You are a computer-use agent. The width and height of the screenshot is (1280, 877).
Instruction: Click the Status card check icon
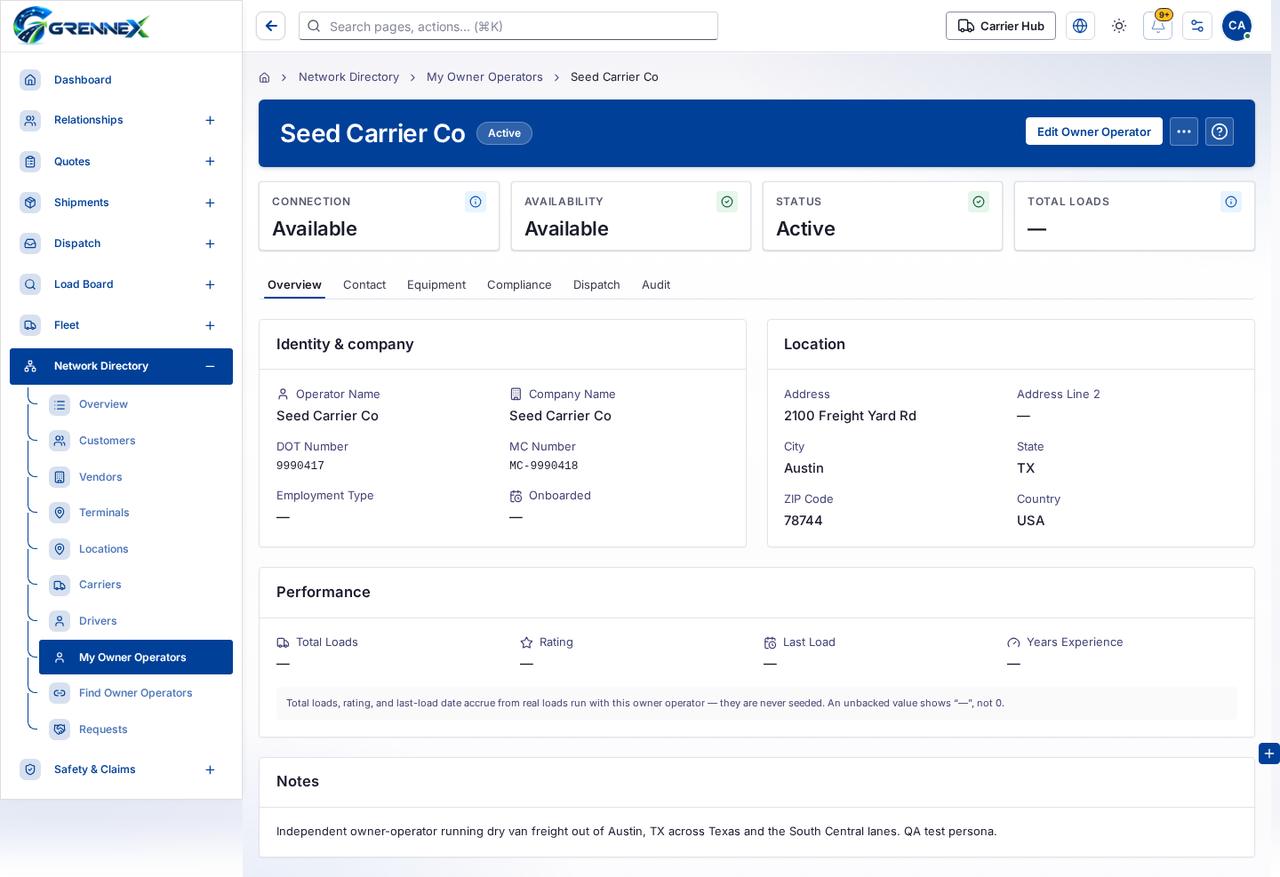tap(978, 201)
